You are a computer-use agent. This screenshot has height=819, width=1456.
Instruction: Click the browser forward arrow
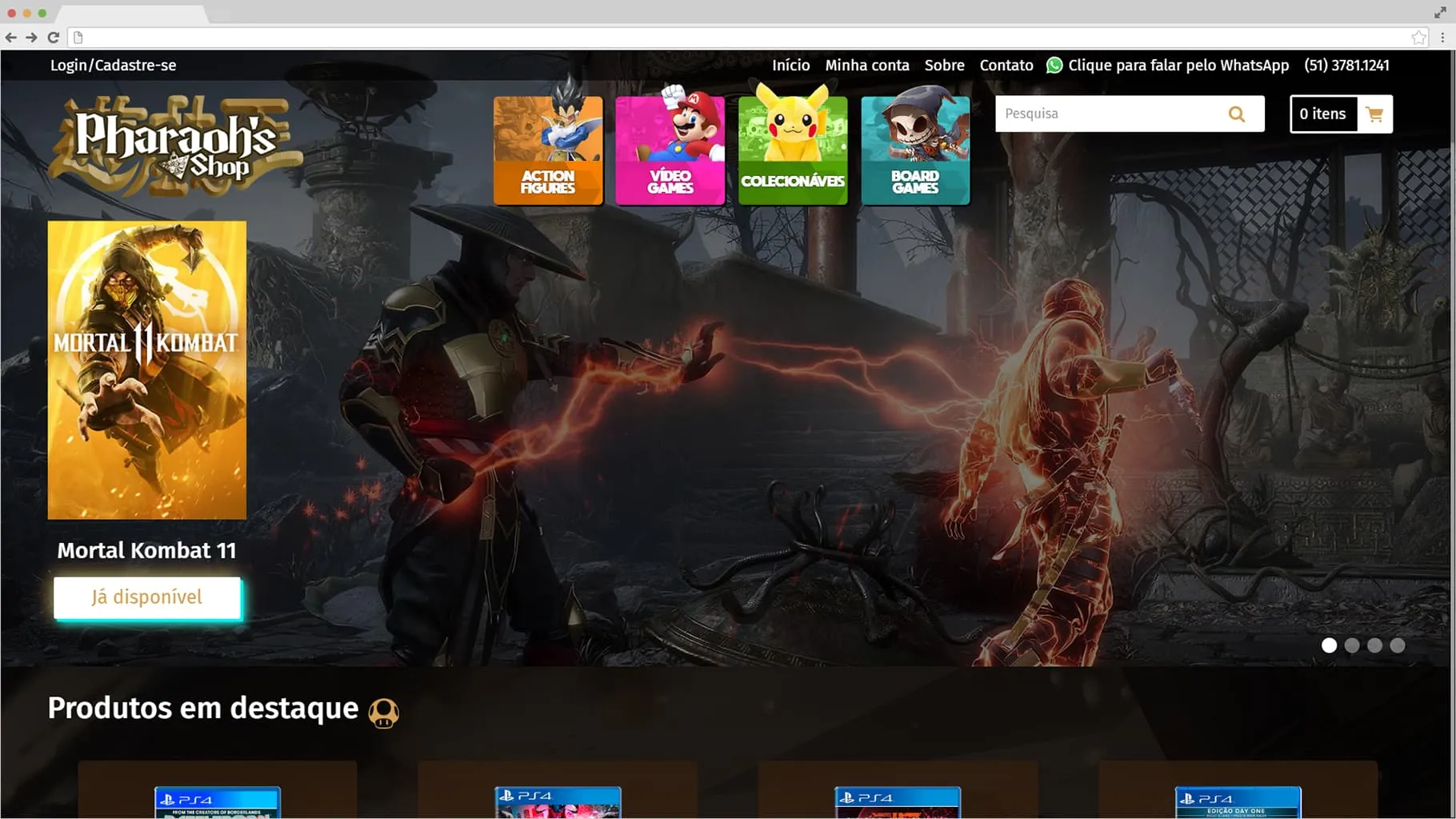point(32,38)
